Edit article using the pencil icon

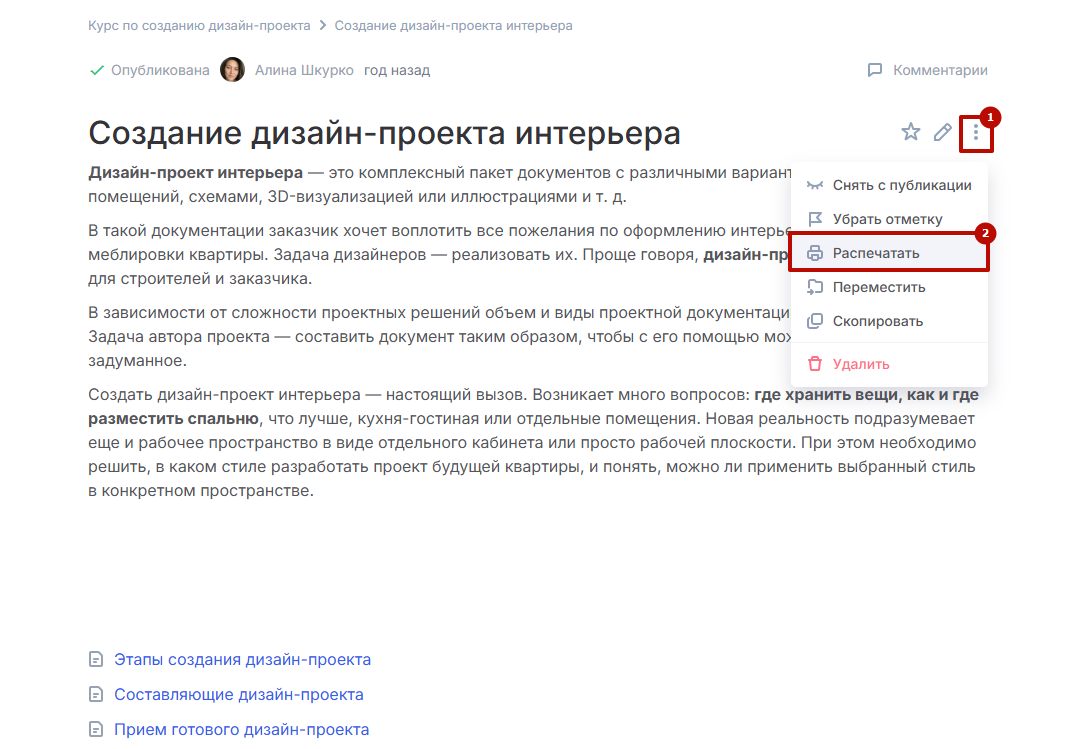pos(943,132)
